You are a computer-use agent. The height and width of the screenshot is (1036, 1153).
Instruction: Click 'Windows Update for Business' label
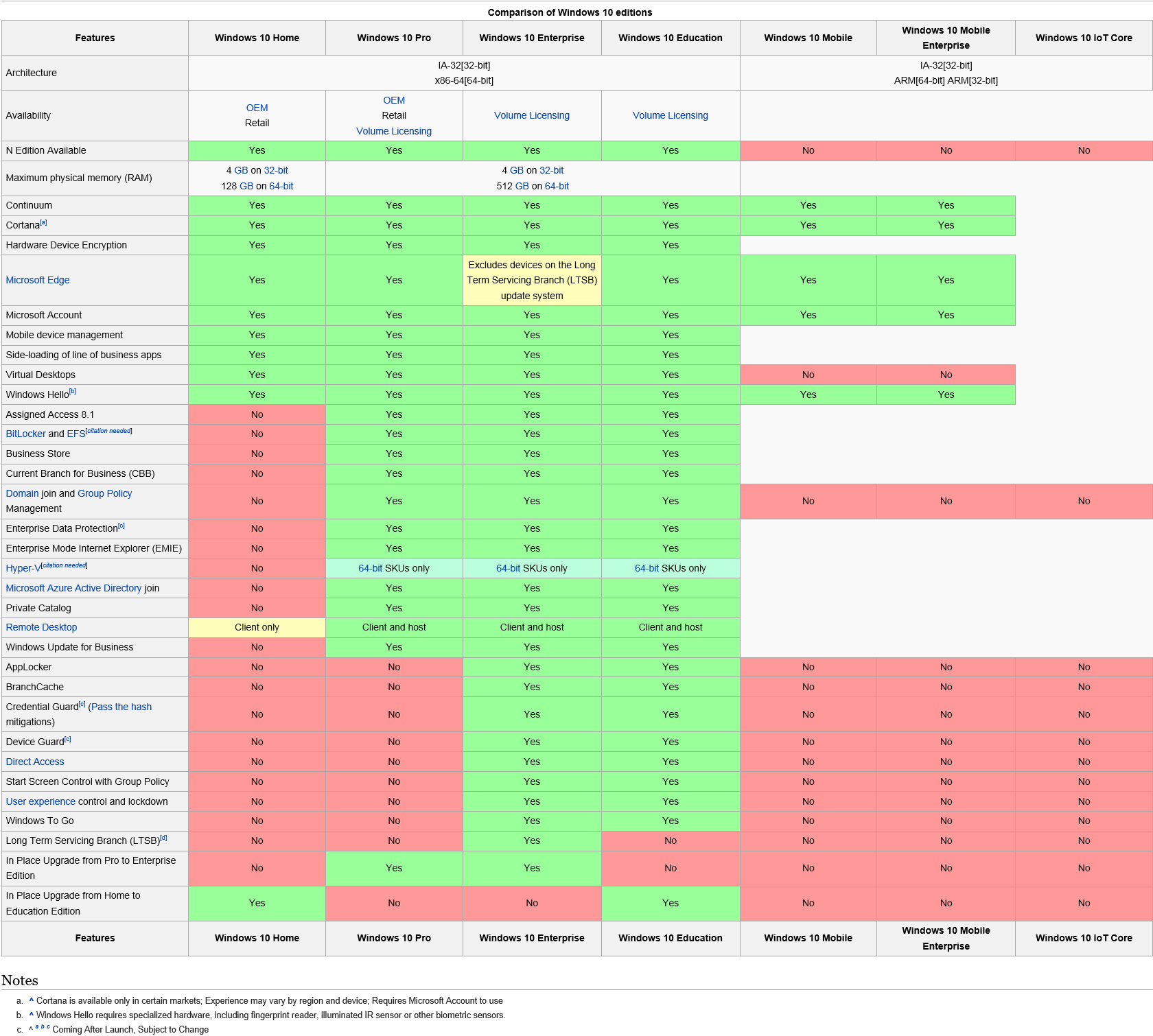[69, 647]
